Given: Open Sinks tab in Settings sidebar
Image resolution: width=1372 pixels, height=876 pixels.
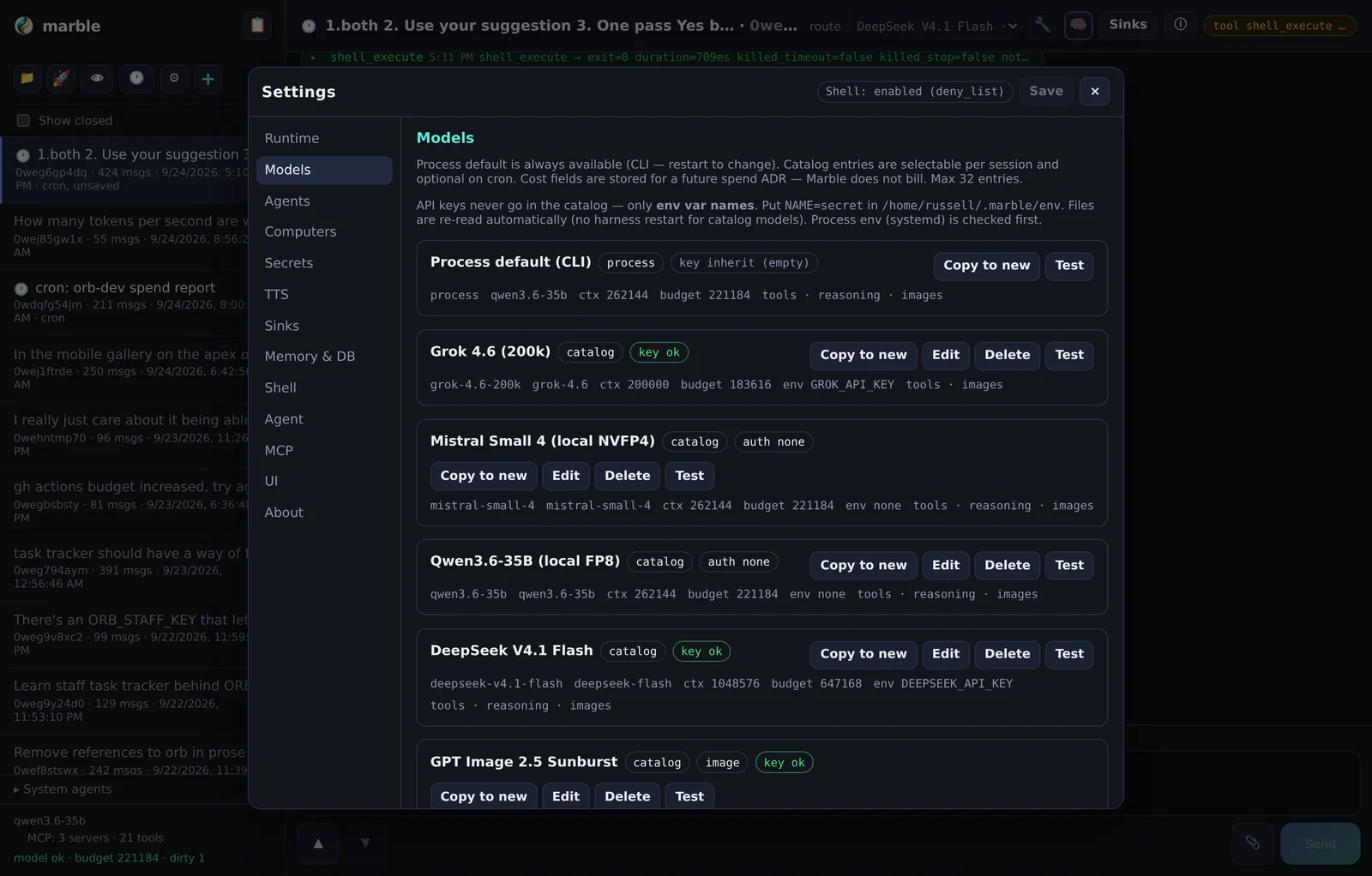Looking at the screenshot, I should 323,326.
